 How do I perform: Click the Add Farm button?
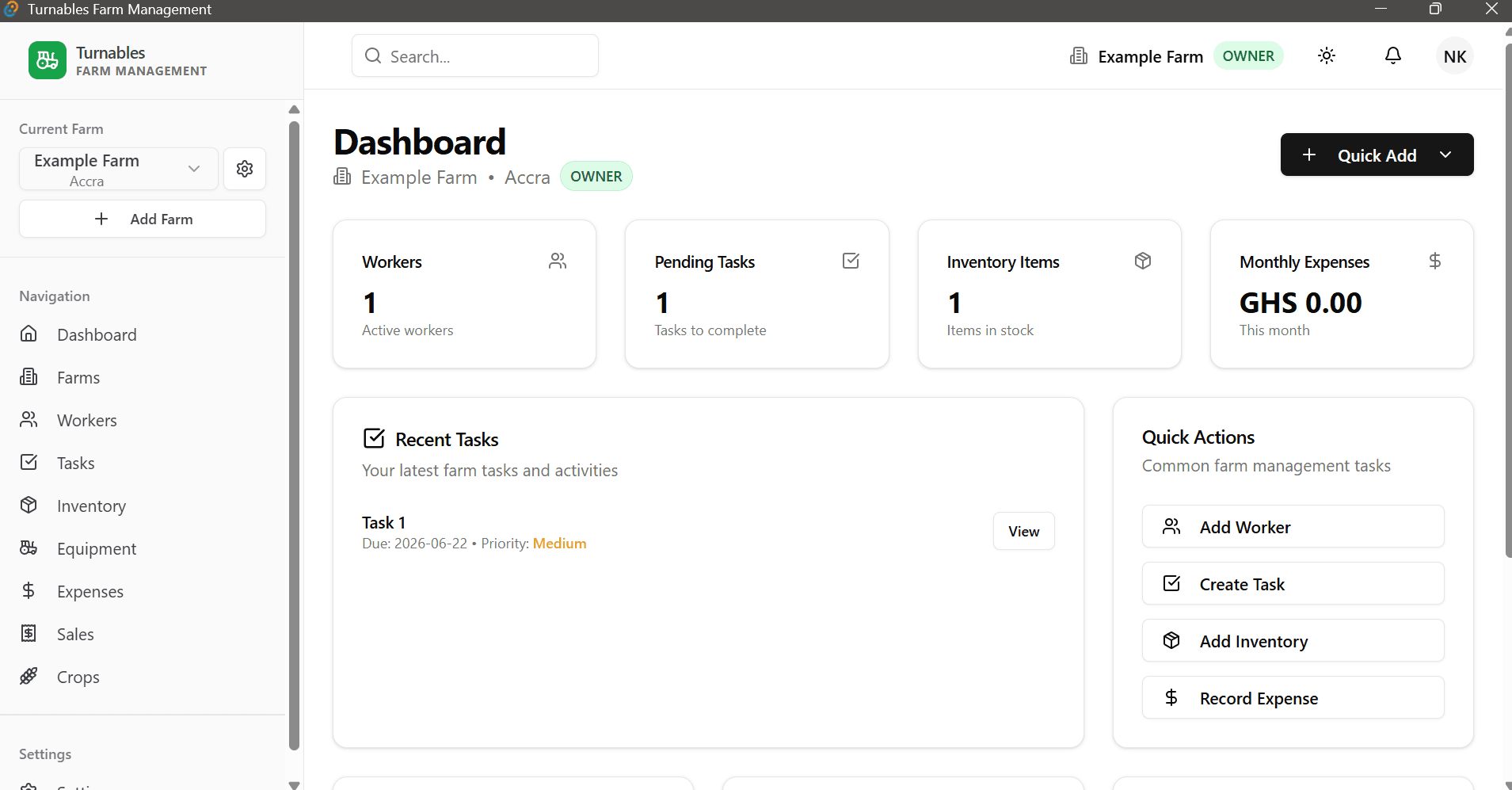coord(143,219)
